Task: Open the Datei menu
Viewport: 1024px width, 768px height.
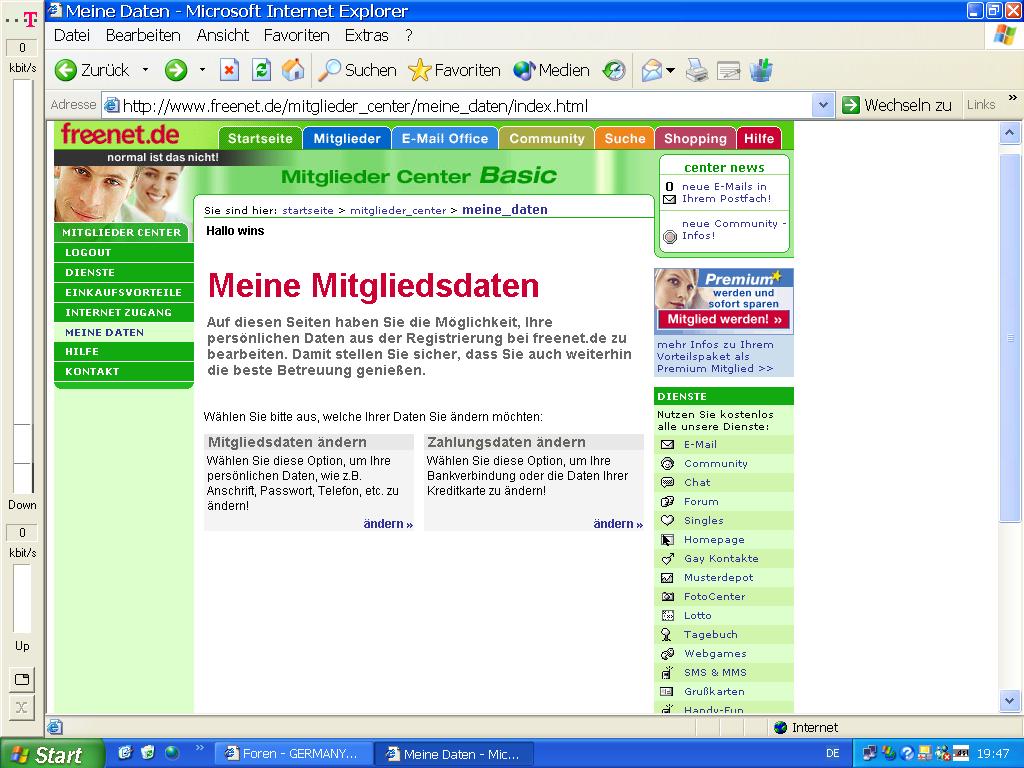Action: 72,35
